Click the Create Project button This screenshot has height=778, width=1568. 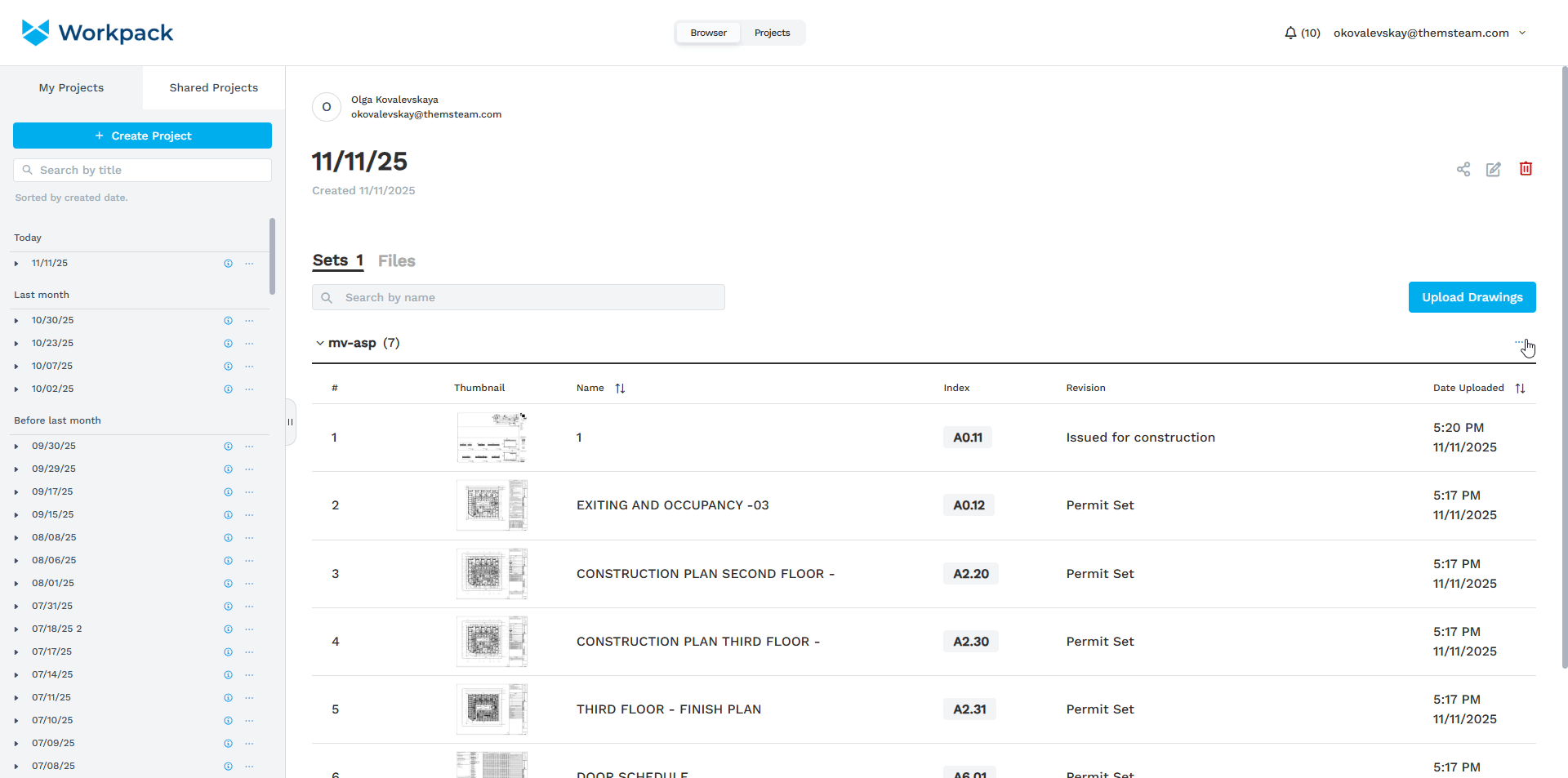[x=142, y=136]
